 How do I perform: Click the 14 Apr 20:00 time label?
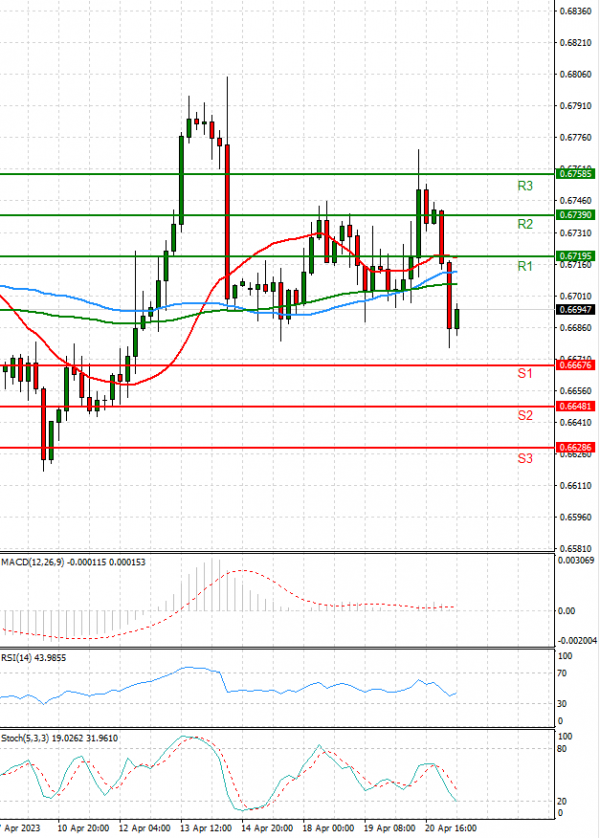[267, 828]
